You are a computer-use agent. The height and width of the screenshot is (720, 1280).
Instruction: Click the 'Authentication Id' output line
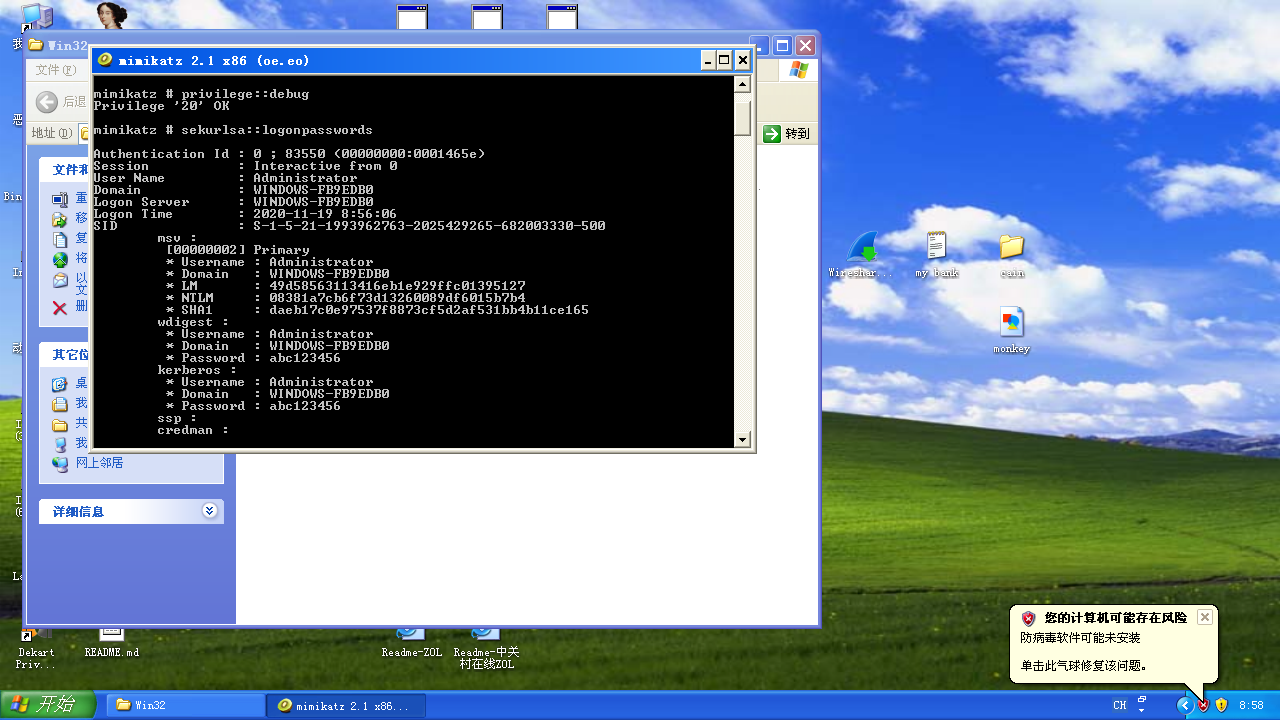(x=289, y=154)
